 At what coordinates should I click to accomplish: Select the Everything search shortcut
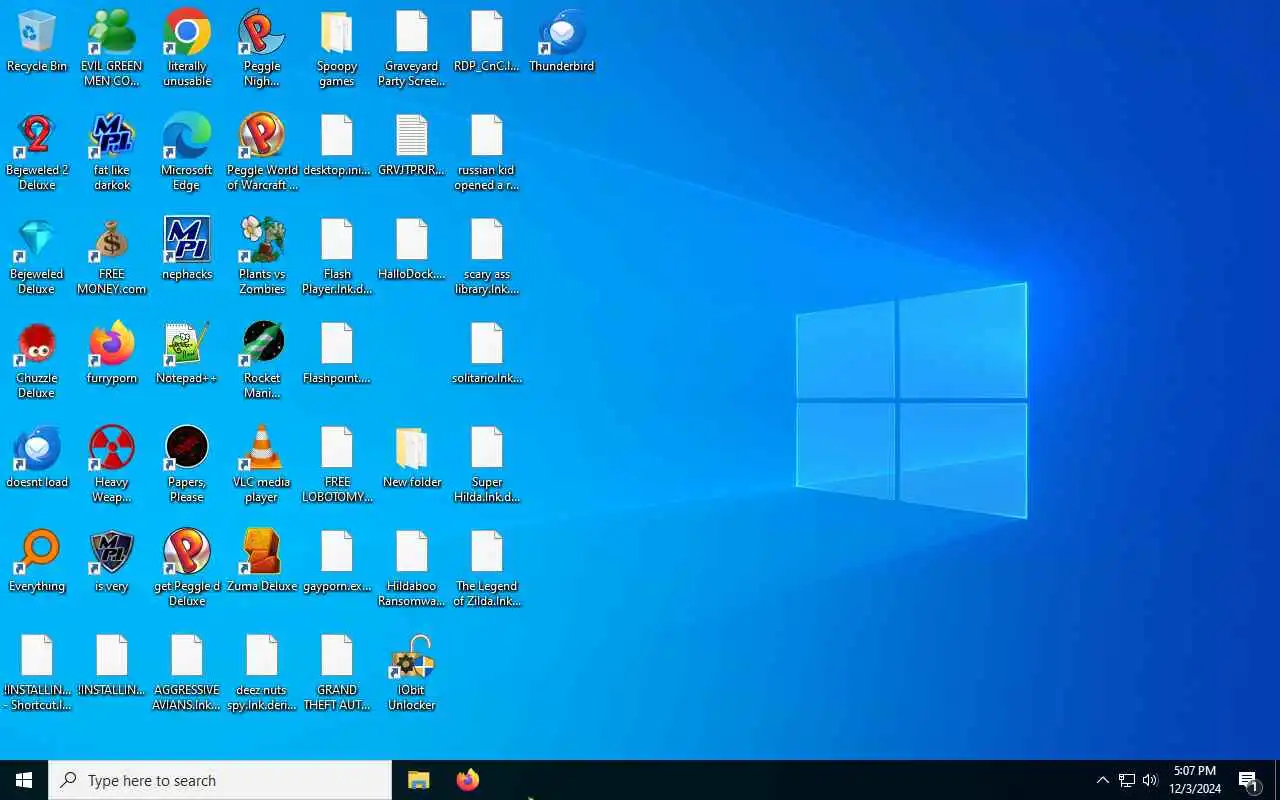click(x=37, y=562)
